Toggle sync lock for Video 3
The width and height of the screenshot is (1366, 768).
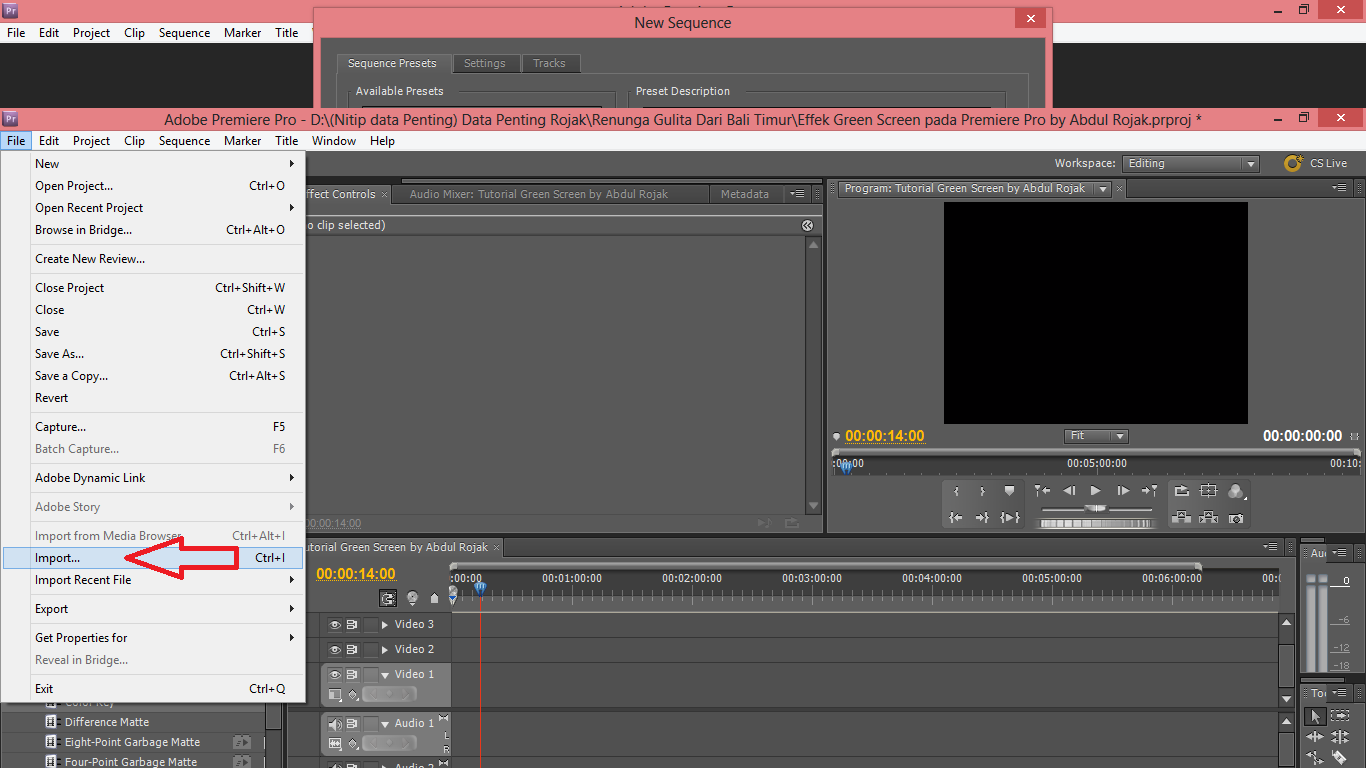coord(352,624)
